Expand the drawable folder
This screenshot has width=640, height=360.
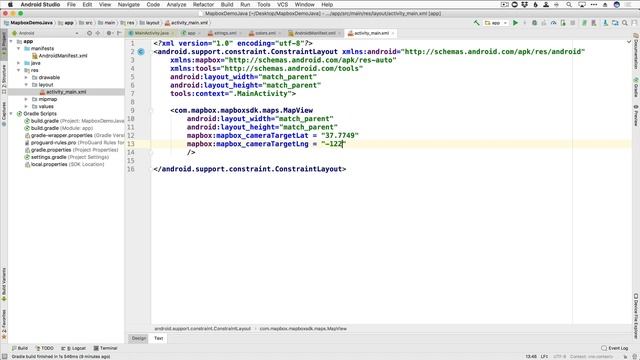(x=26, y=78)
